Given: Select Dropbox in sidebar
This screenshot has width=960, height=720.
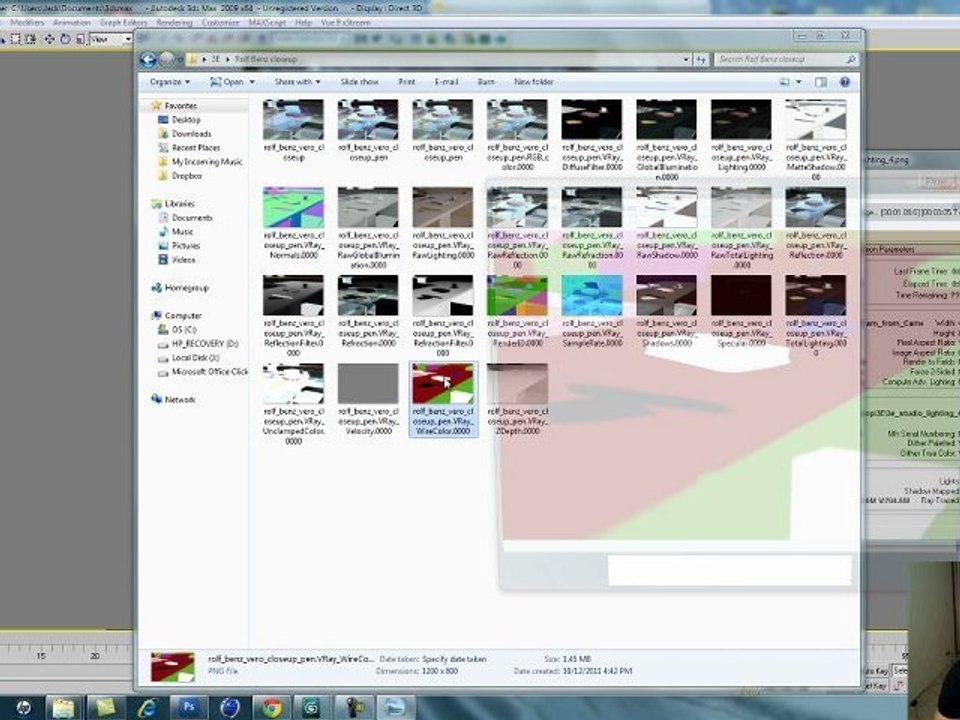Looking at the screenshot, I should [x=187, y=176].
